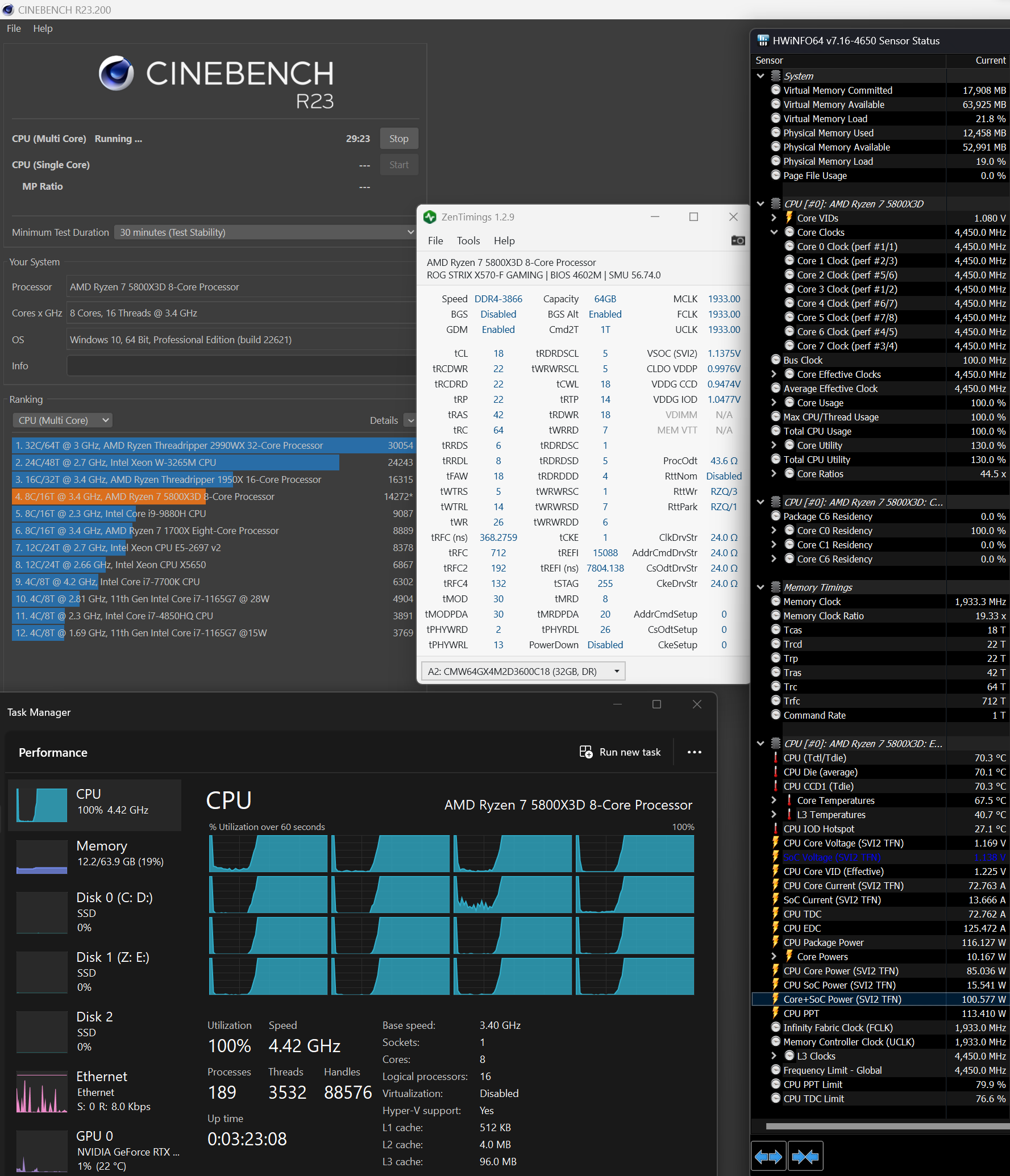
Task: Click the greyed Start button for Single Core
Action: pos(399,165)
